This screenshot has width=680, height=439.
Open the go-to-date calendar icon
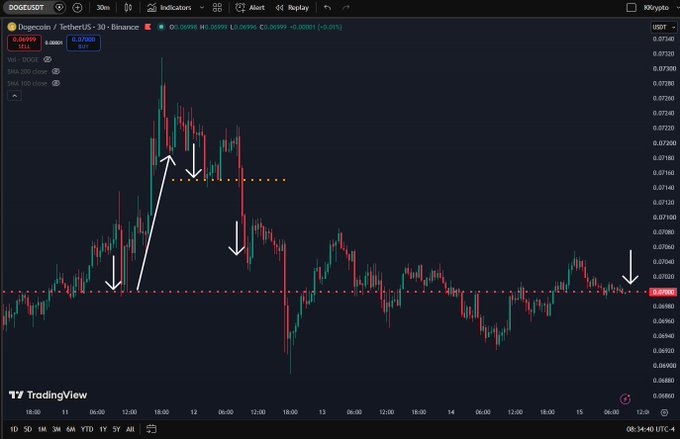tap(151, 429)
